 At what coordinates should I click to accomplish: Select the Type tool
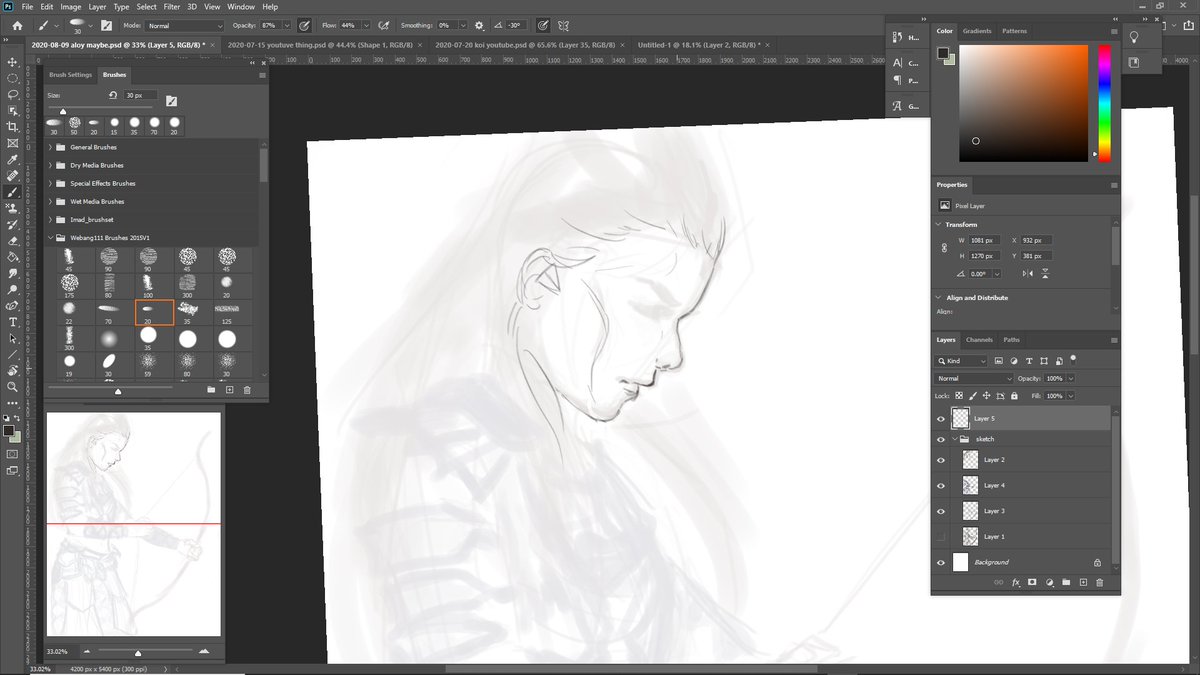[13, 322]
